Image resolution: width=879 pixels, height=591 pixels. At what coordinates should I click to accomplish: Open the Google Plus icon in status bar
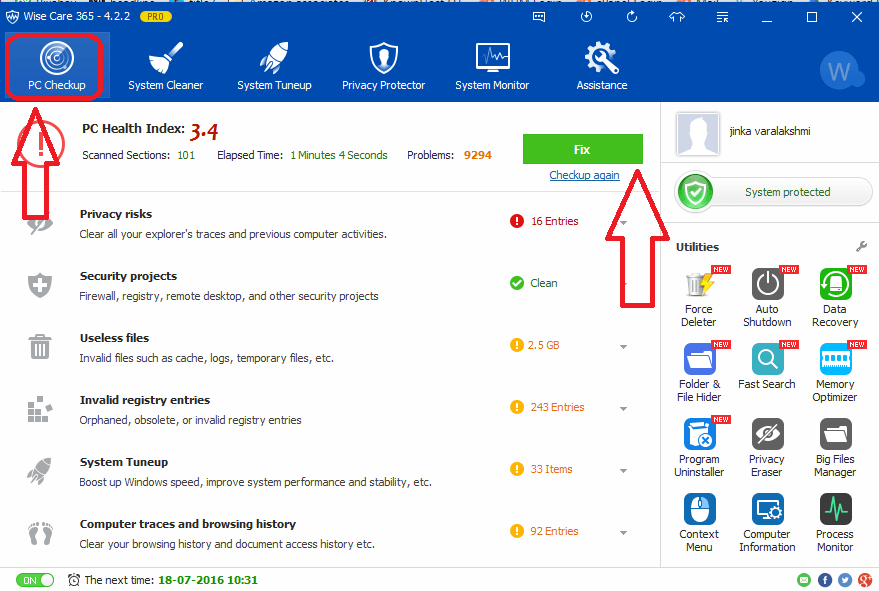(x=864, y=580)
